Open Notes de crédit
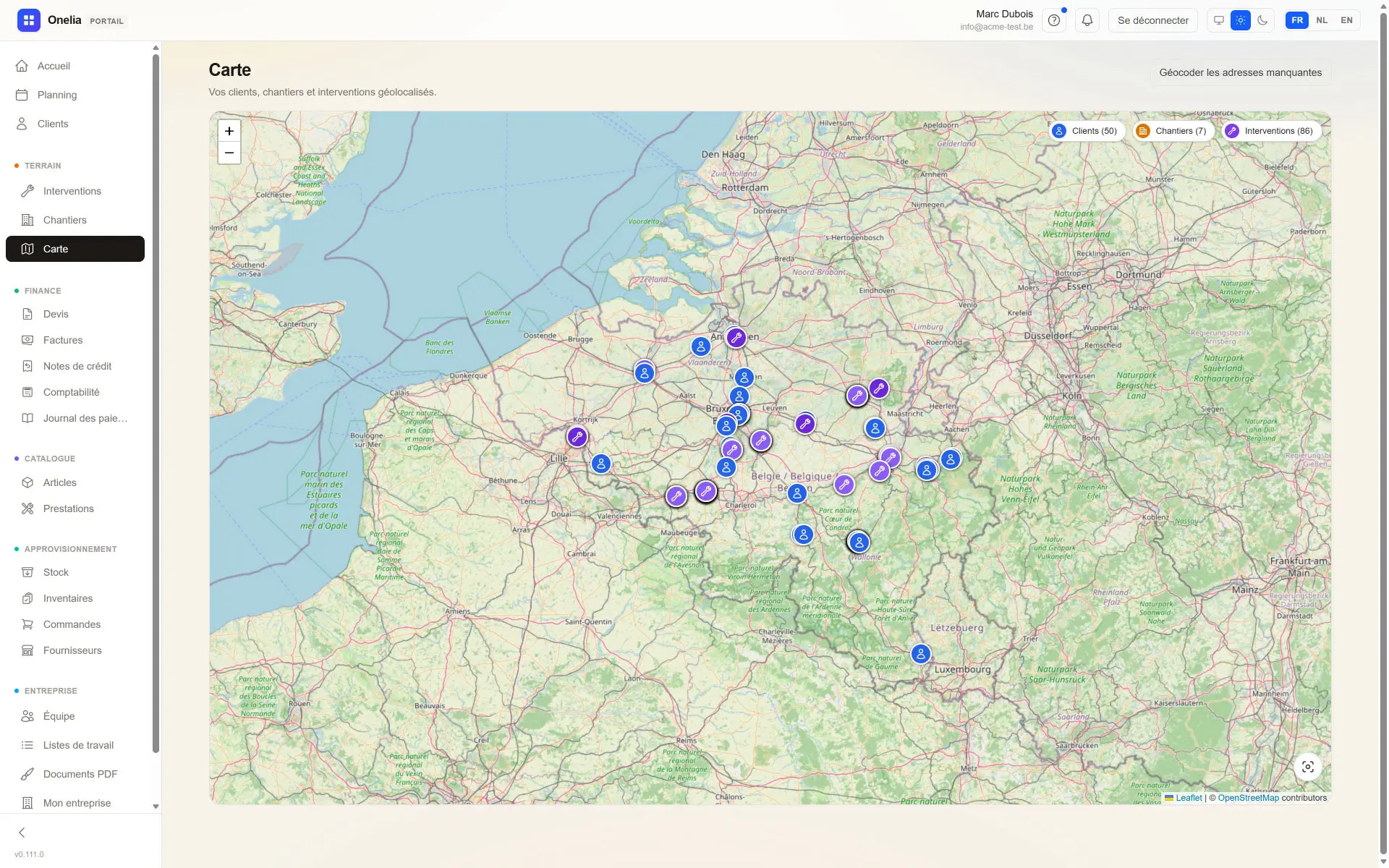This screenshot has height=868, width=1389. point(75,366)
